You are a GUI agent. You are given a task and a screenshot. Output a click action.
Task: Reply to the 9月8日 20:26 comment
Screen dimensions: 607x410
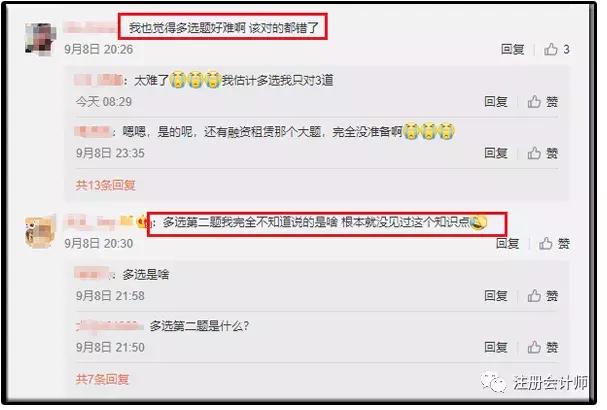[x=512, y=50]
